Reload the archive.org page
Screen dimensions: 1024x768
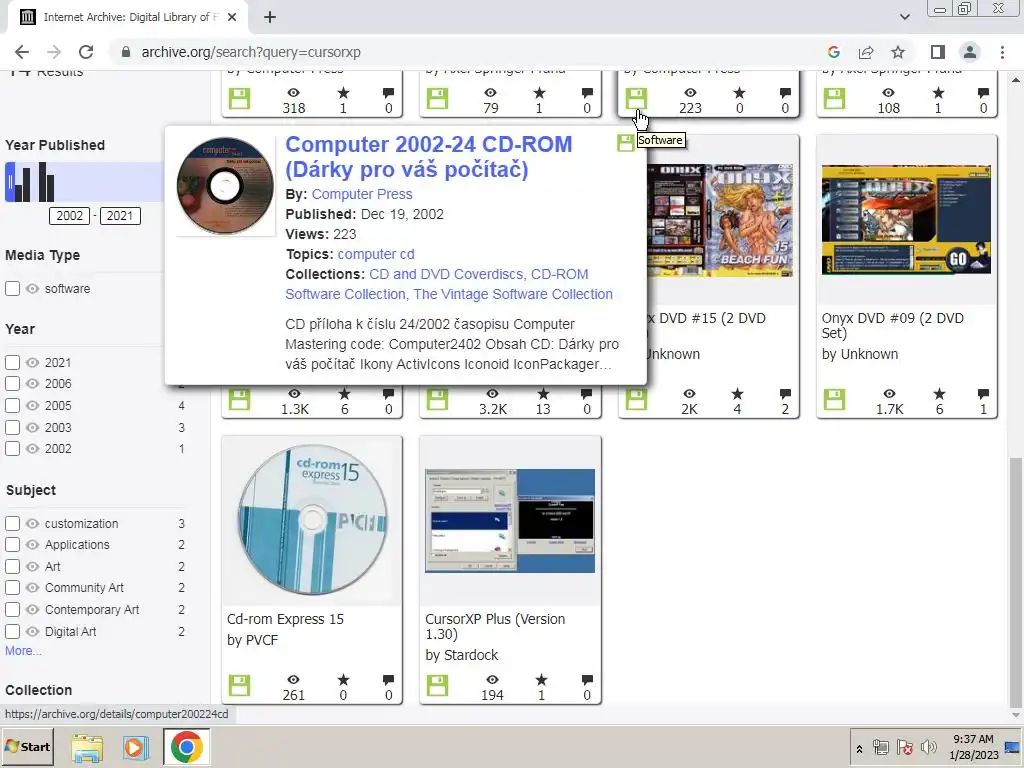(x=86, y=52)
